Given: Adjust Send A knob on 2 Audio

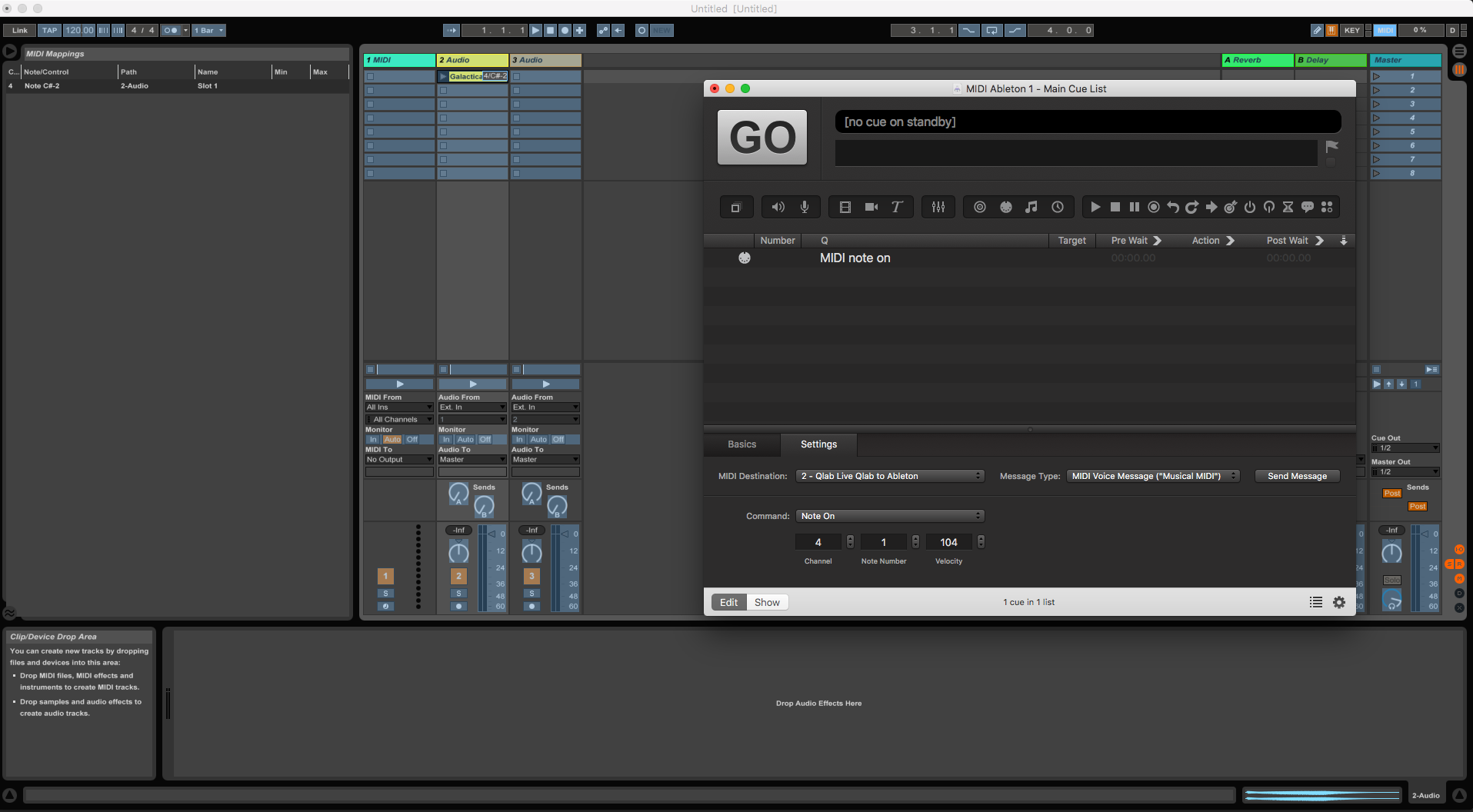Looking at the screenshot, I should (x=458, y=494).
